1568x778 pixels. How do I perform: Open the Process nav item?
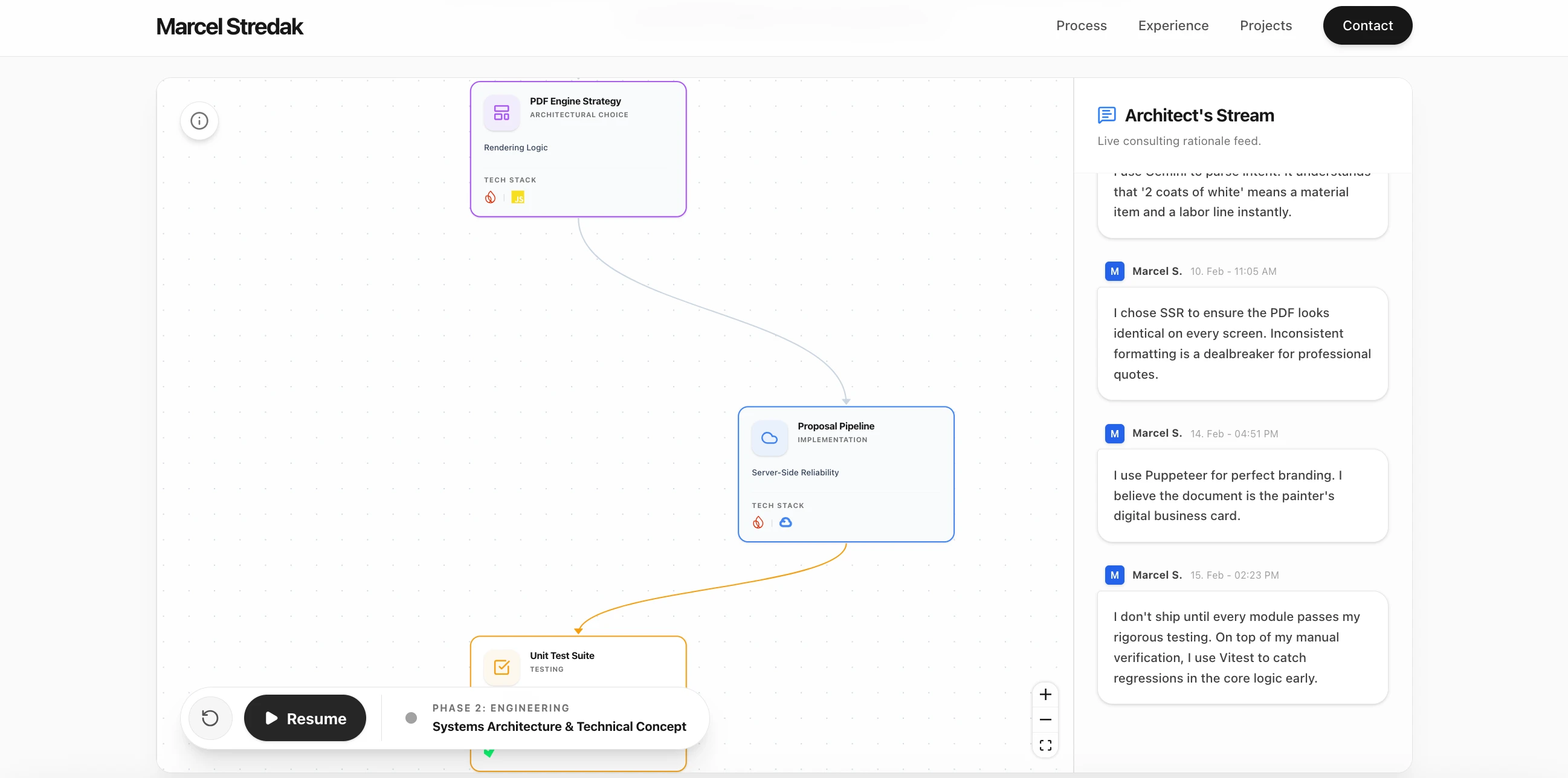[x=1081, y=25]
